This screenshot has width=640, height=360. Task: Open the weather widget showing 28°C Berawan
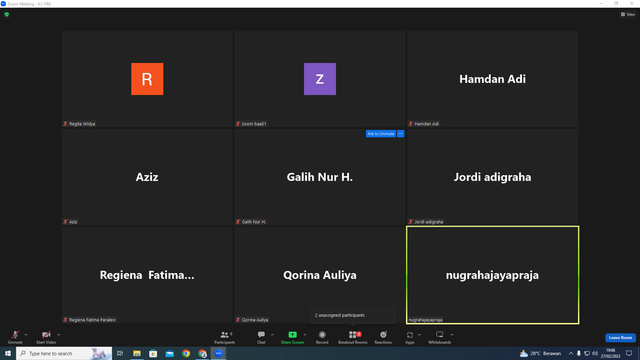(x=540, y=353)
